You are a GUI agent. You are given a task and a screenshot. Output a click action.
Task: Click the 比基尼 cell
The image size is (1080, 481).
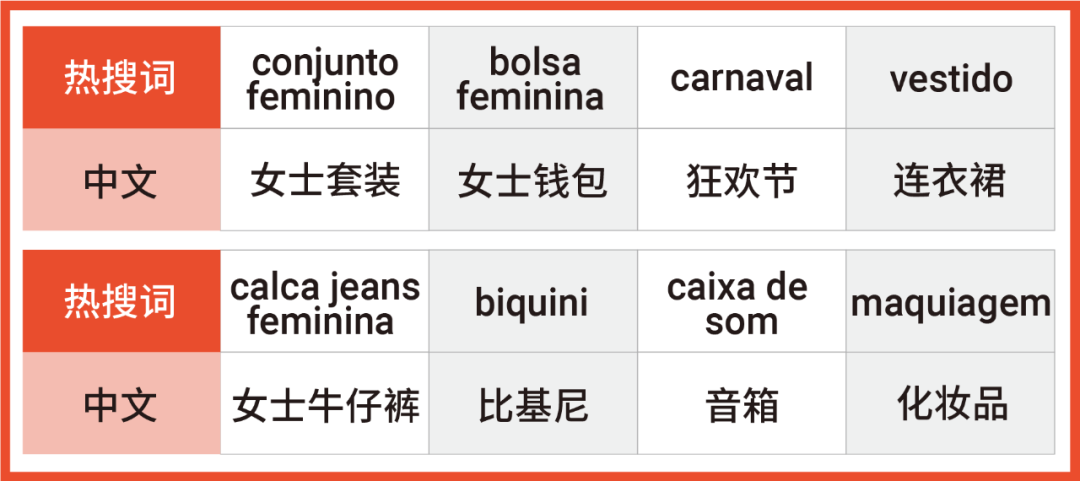coord(533,405)
